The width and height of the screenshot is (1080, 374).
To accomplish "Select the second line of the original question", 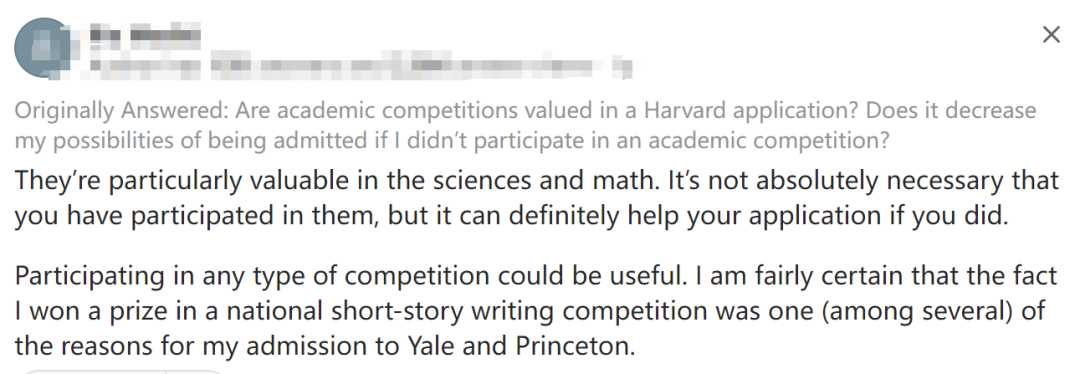I will 452,141.
